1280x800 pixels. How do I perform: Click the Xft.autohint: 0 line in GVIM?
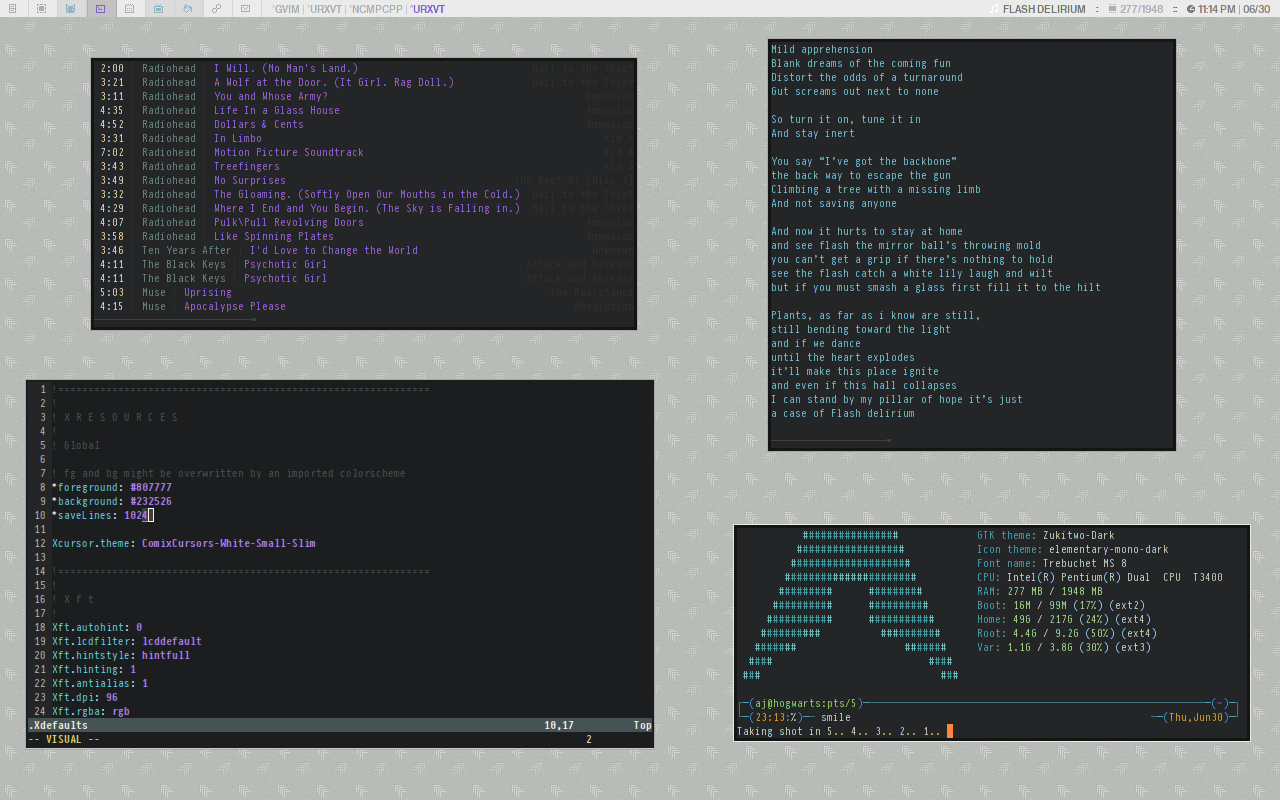97,627
